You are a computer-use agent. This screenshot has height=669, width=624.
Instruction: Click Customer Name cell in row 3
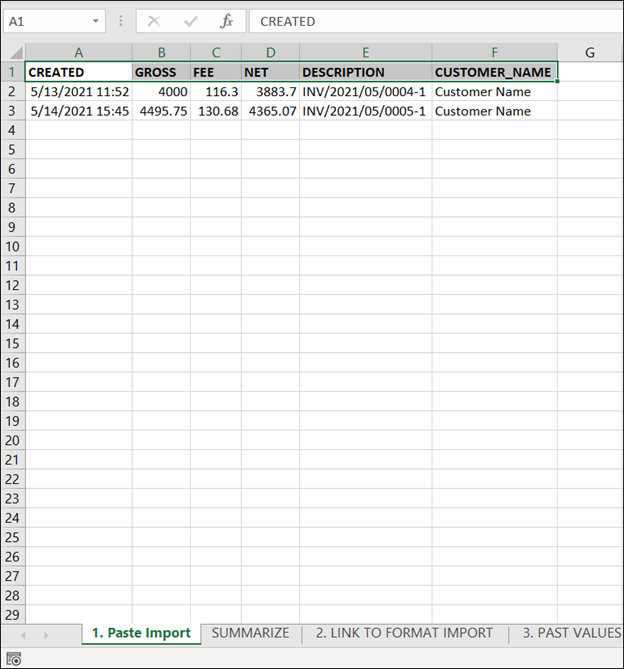click(x=494, y=111)
